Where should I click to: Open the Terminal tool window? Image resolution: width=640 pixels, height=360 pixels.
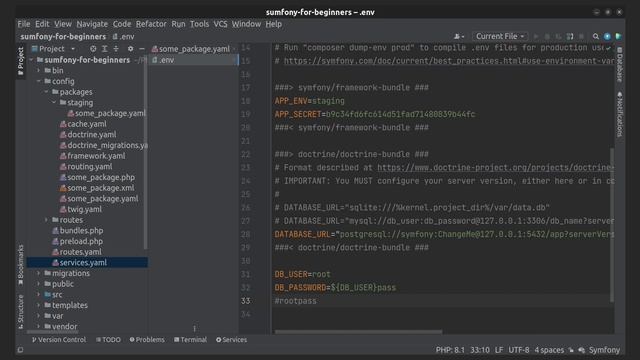[x=190, y=340]
